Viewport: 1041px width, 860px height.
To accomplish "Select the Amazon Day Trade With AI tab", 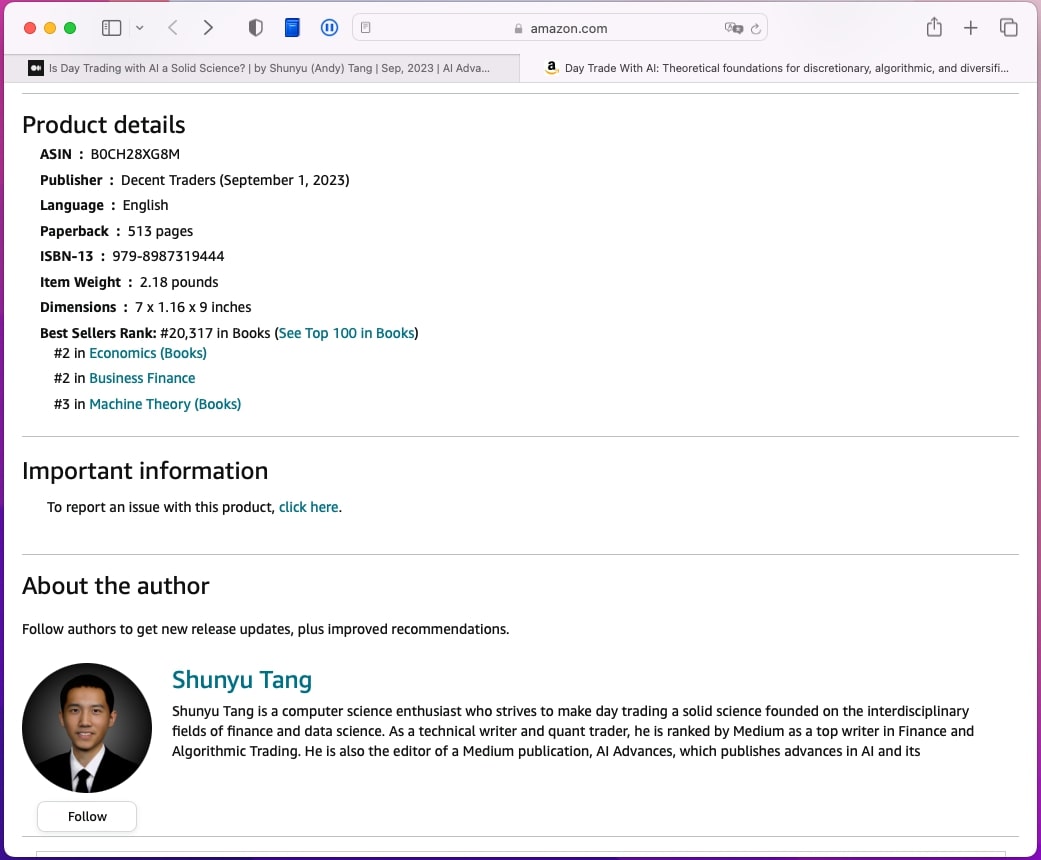I will click(x=780, y=68).
